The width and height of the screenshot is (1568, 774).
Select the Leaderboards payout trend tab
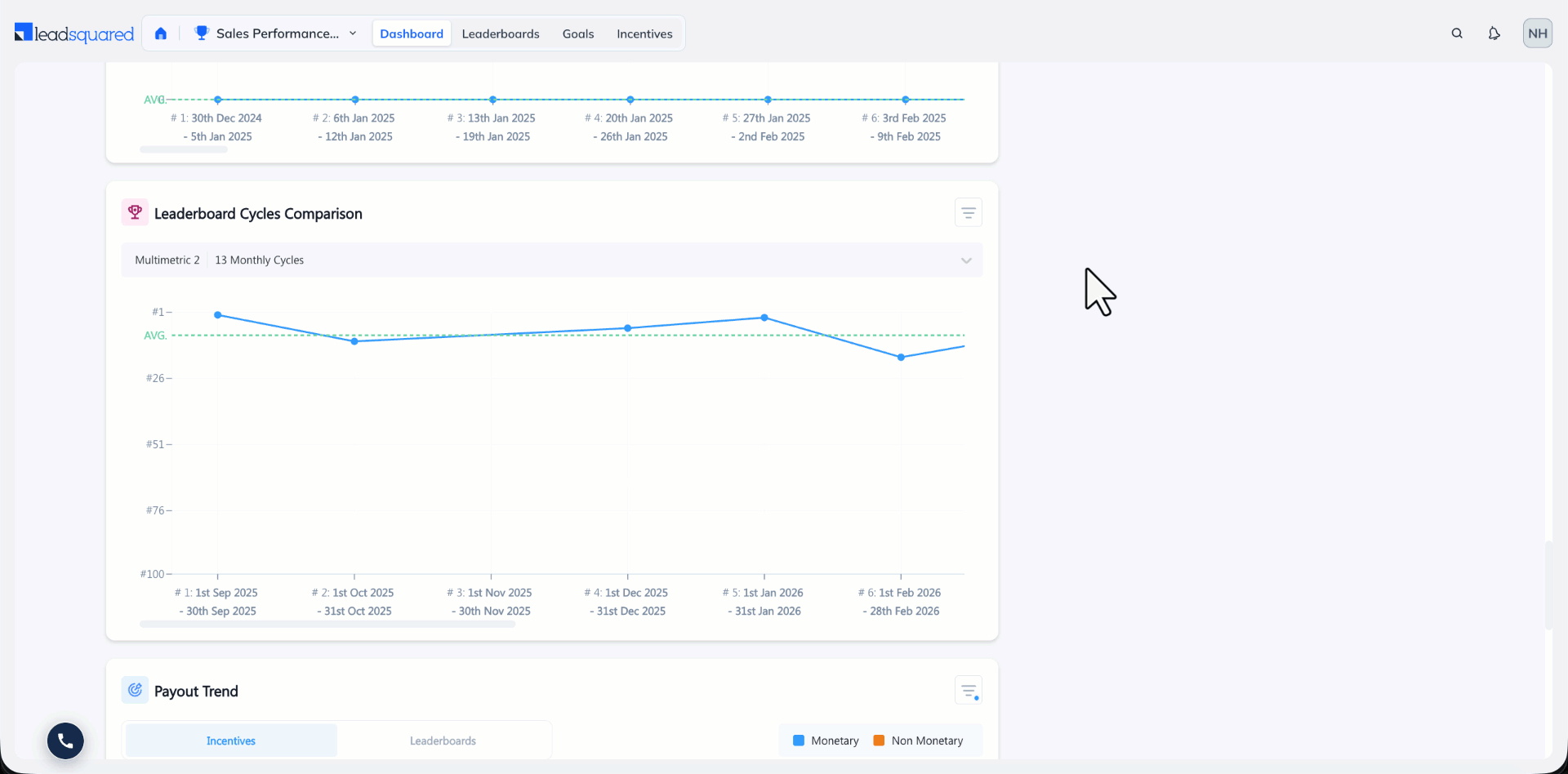pyautogui.click(x=443, y=741)
